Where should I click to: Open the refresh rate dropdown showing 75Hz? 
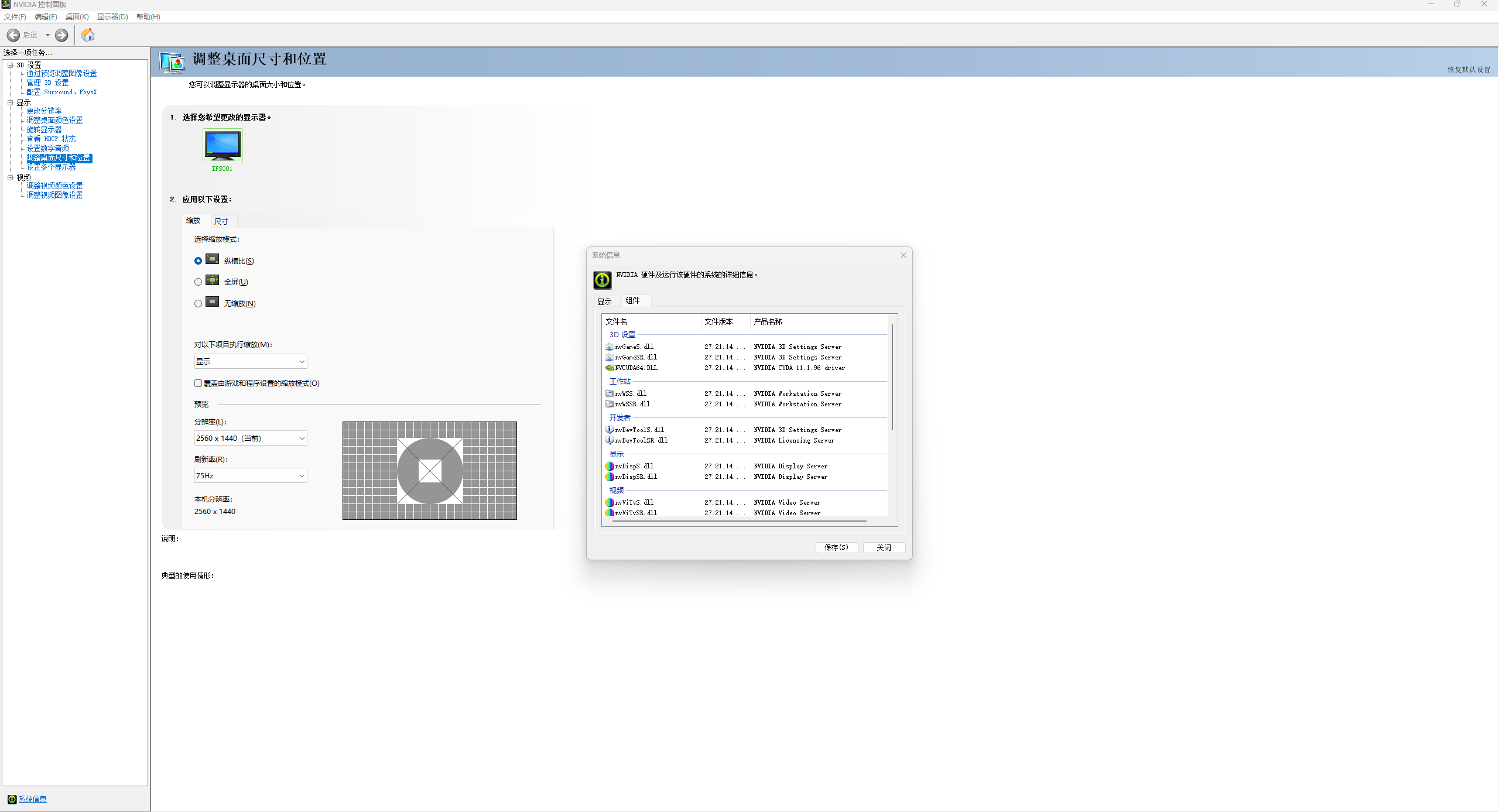point(250,476)
